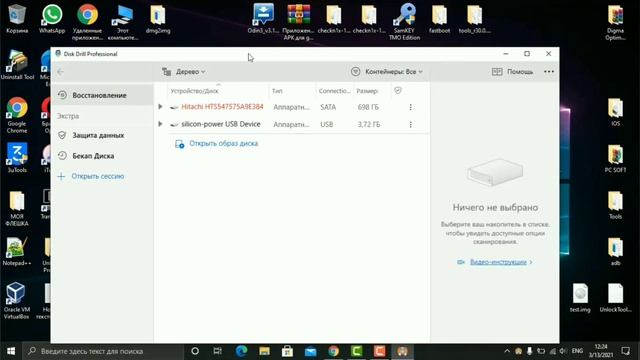Sort by Устройство/Диск column header
This screenshot has width=640, height=360.
coord(194,91)
